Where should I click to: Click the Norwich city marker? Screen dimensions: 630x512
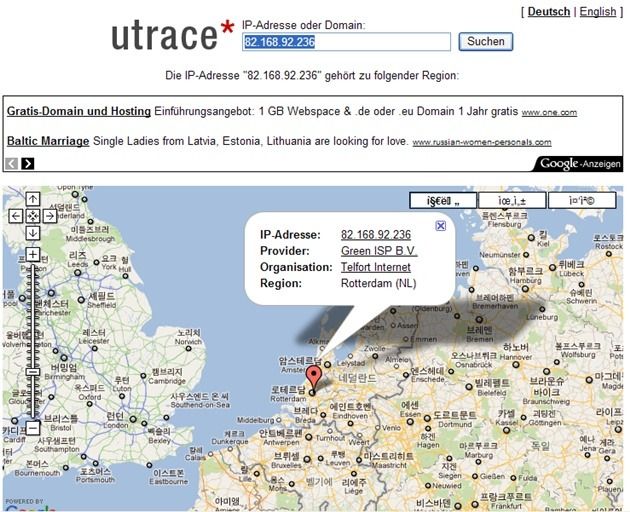(188, 348)
